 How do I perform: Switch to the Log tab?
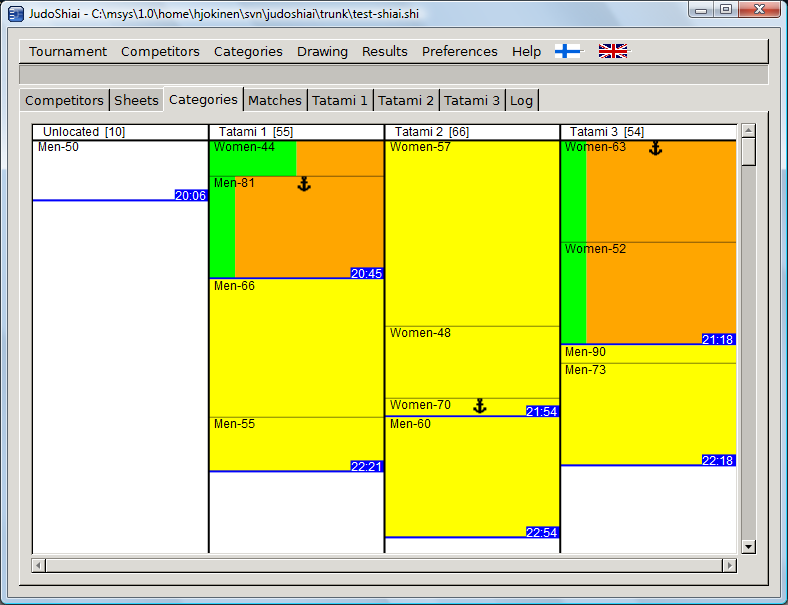click(521, 100)
